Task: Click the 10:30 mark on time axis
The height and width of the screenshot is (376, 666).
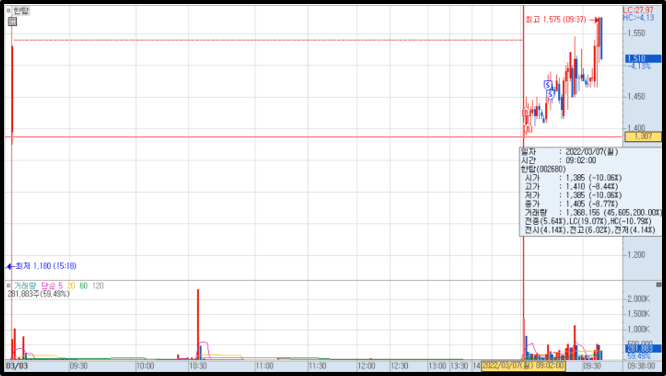Action: tap(198, 366)
